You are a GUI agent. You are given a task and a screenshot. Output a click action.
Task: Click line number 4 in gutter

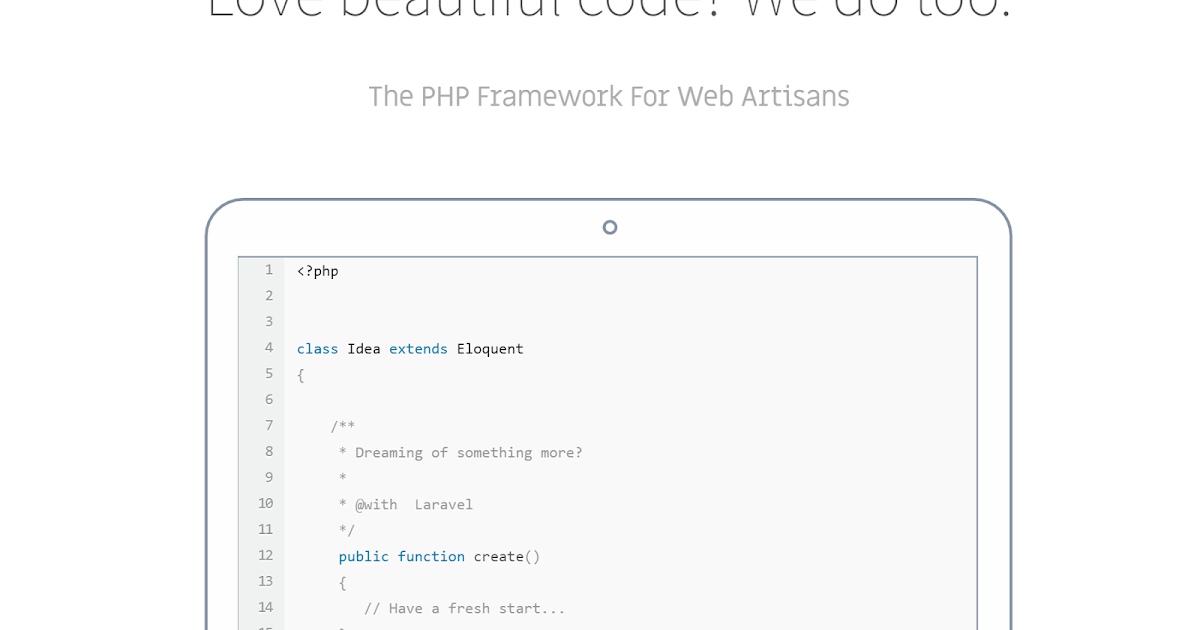pos(269,348)
